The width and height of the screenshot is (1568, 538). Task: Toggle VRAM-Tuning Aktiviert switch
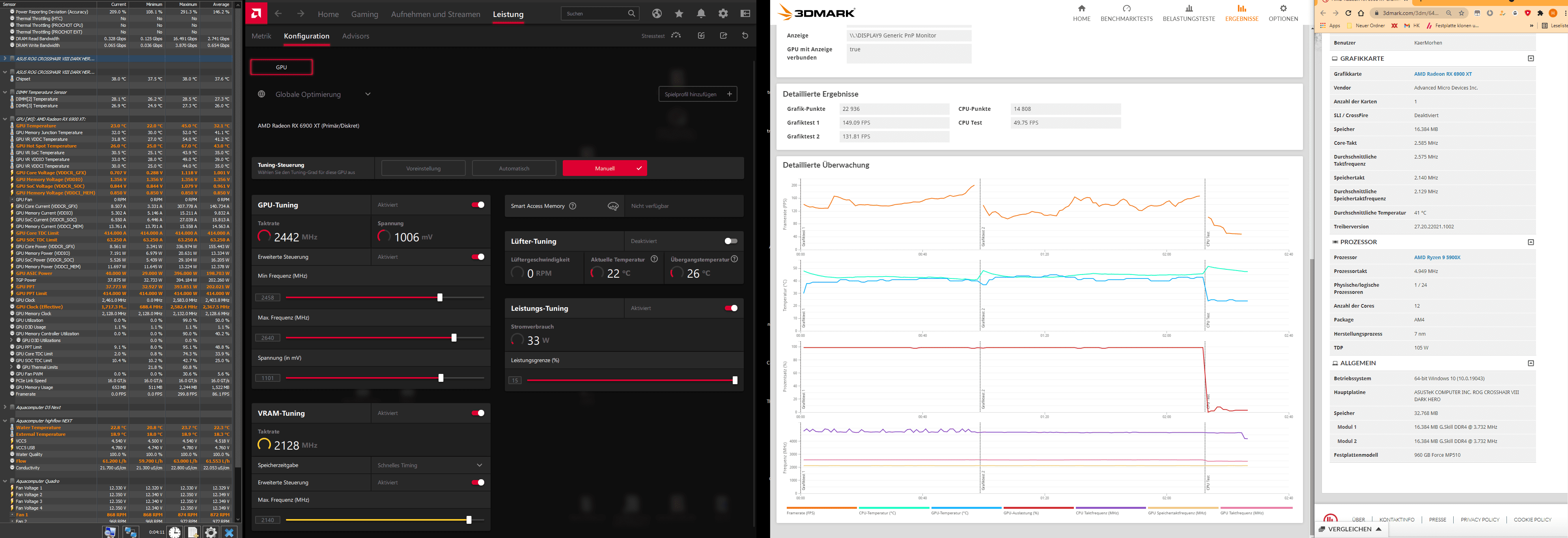coord(478,413)
